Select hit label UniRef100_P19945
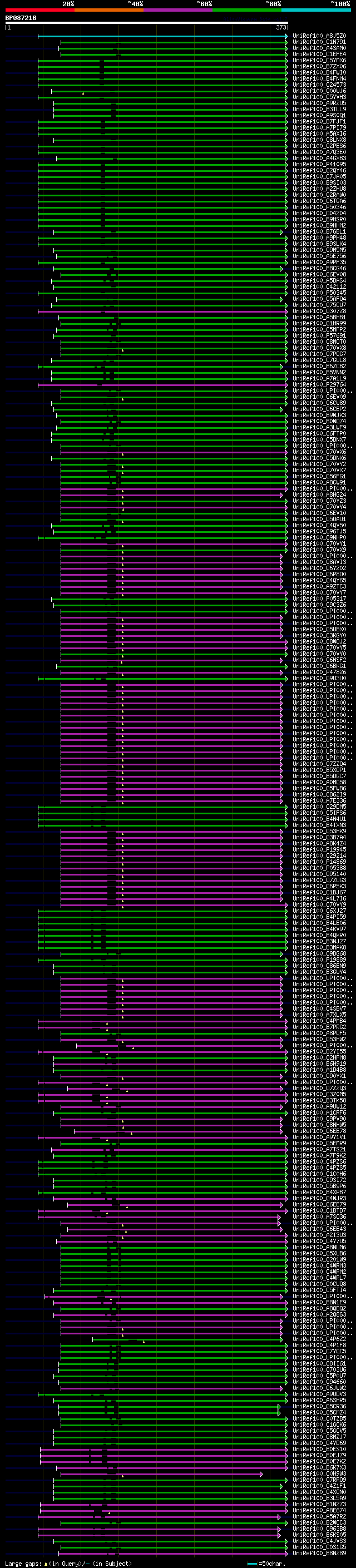356x1568 pixels. click(319, 850)
